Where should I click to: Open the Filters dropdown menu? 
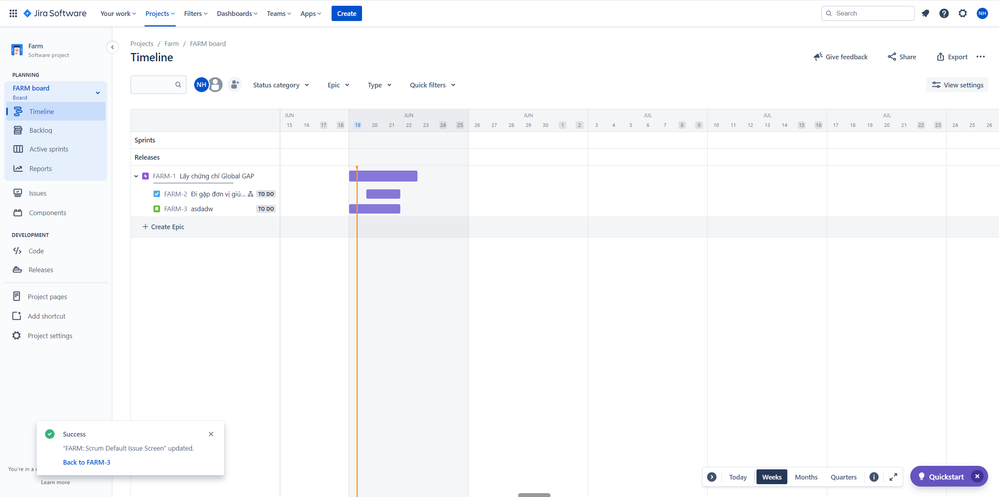[195, 13]
